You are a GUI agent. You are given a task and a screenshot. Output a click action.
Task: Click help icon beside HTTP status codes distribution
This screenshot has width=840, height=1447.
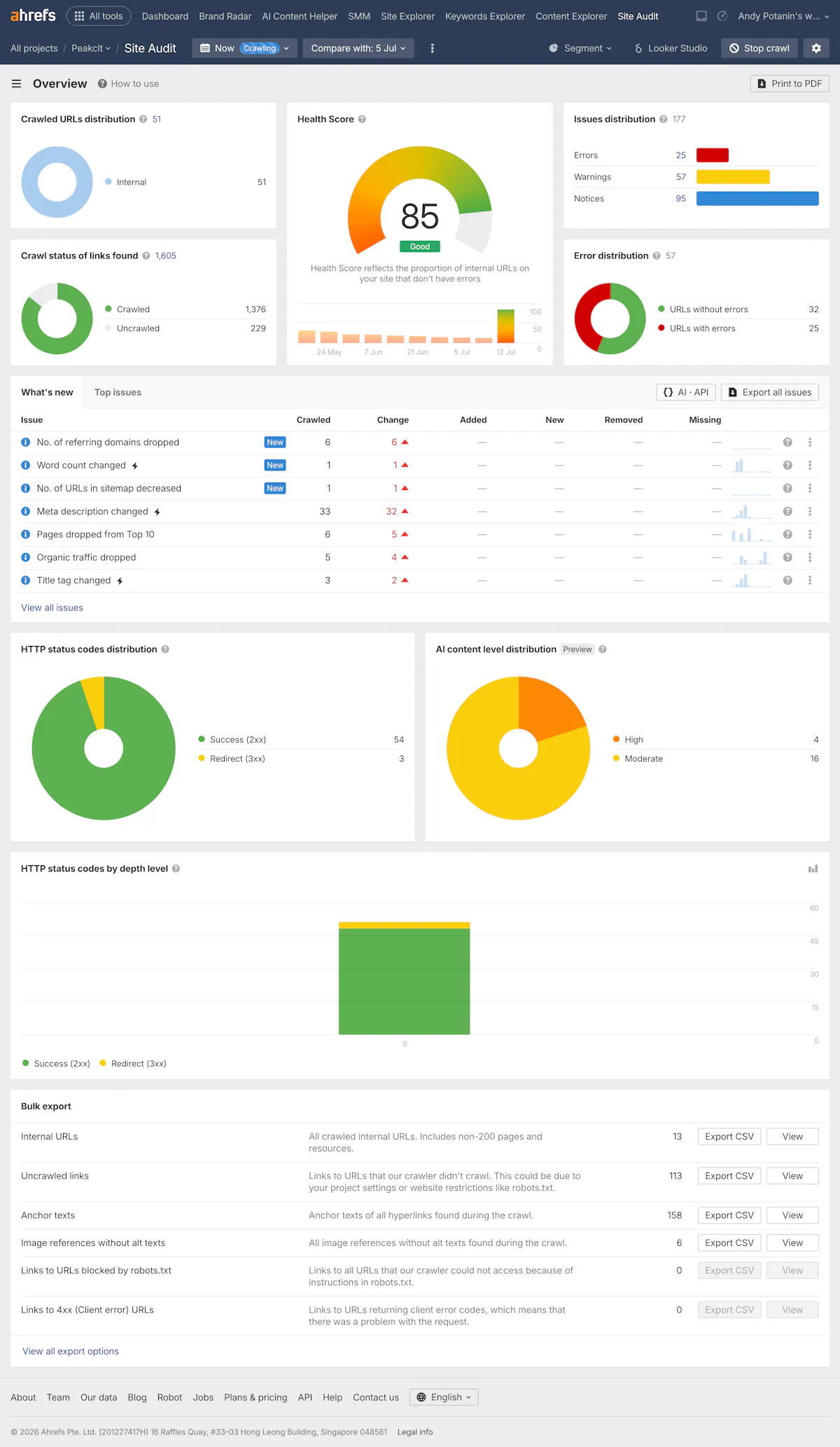pos(165,649)
